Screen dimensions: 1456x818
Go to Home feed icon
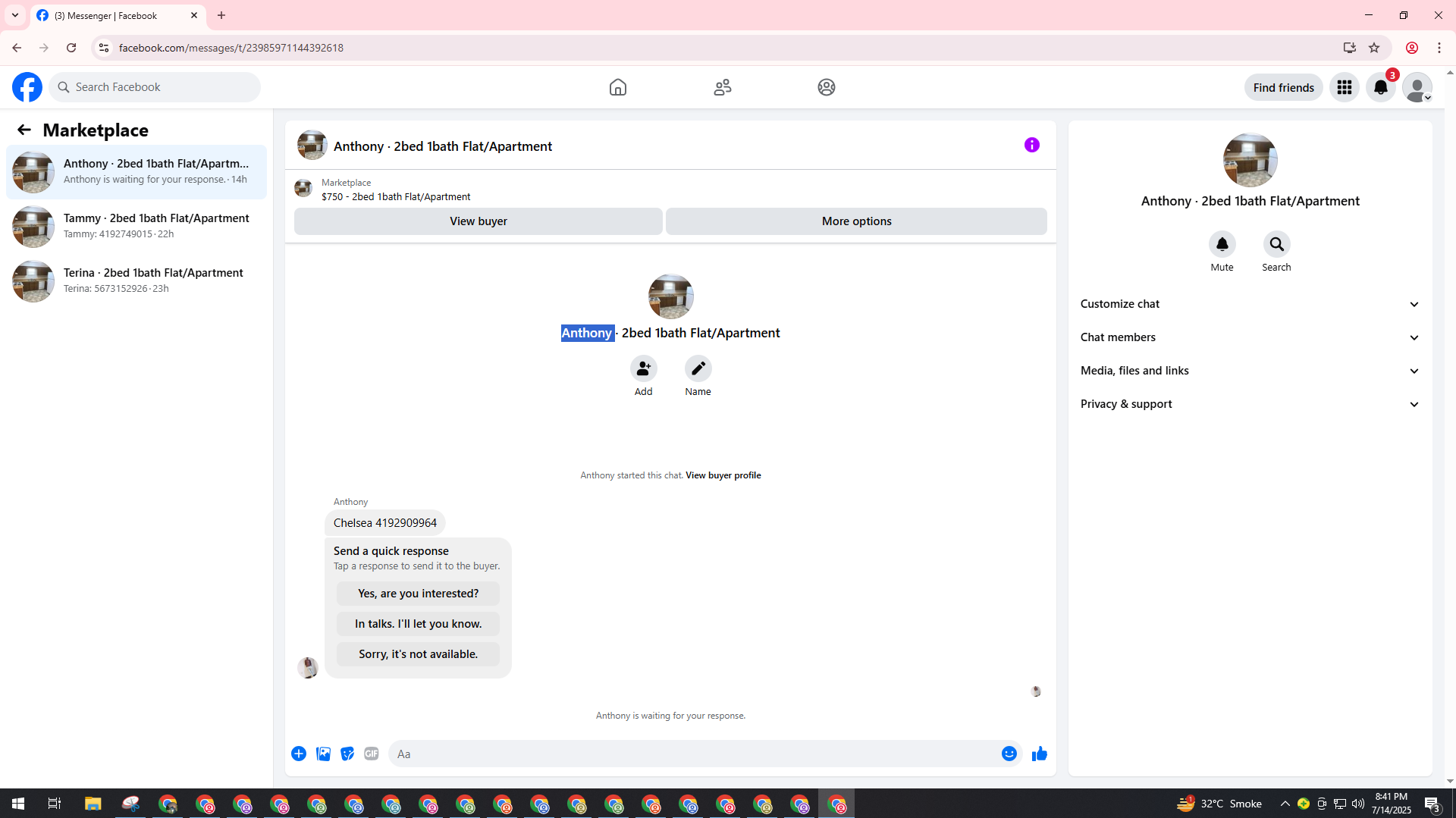click(618, 87)
